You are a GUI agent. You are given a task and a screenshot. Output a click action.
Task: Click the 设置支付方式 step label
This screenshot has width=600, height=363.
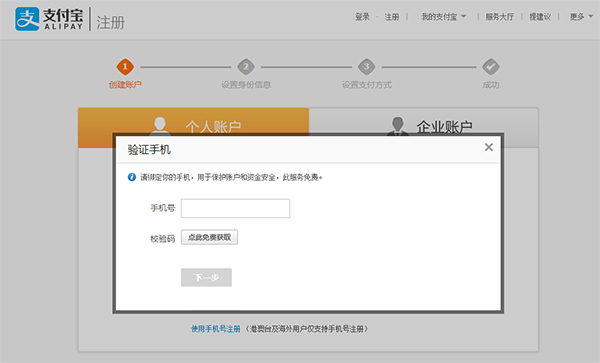[x=367, y=85]
